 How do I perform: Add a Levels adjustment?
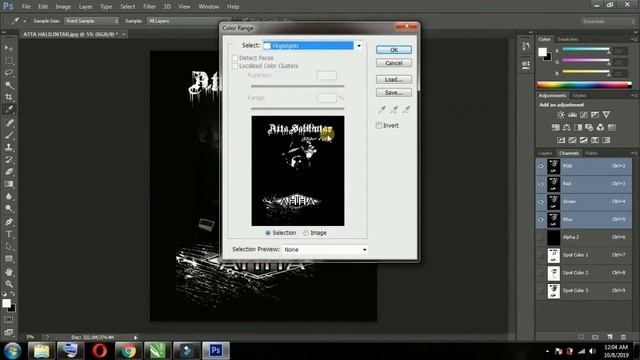click(572, 115)
